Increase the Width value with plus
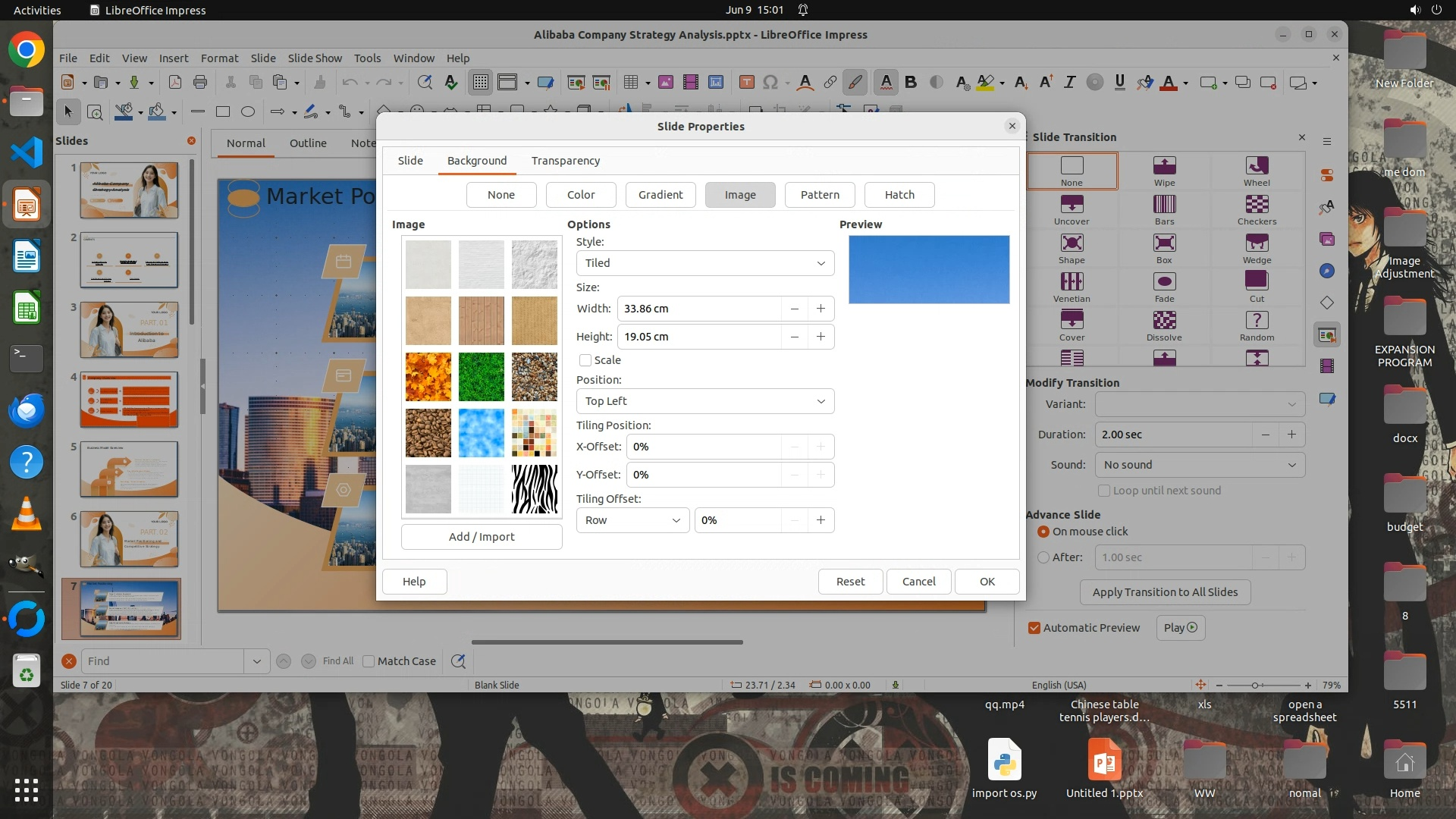 821,309
